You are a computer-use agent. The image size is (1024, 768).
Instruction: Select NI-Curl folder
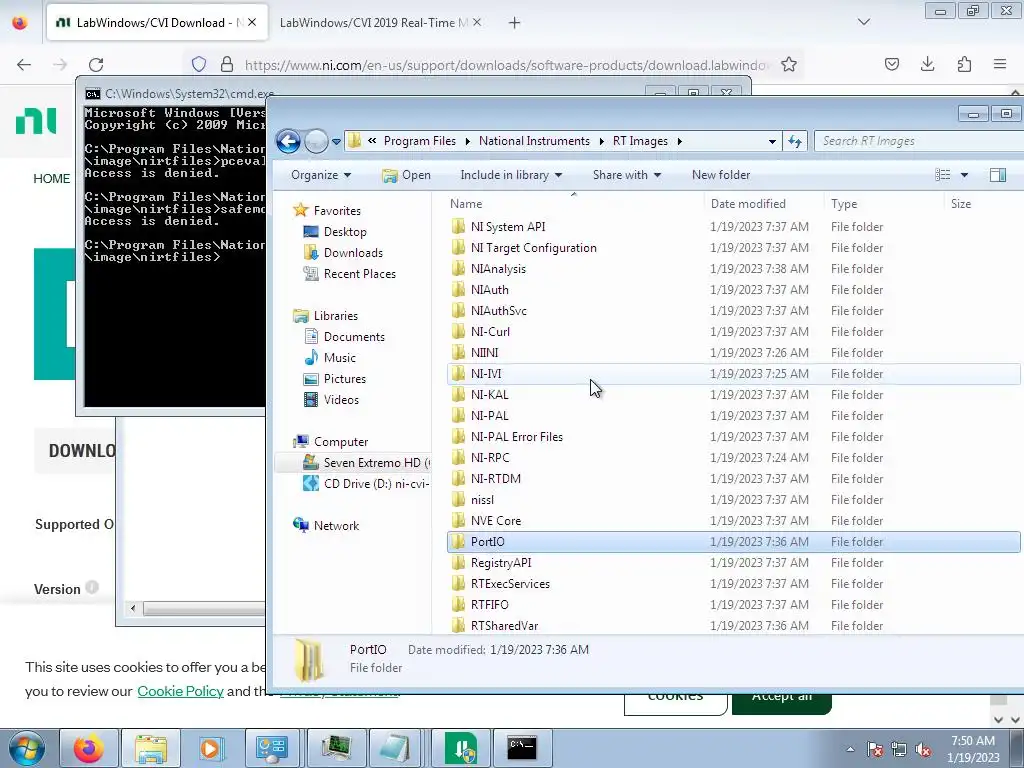point(490,332)
